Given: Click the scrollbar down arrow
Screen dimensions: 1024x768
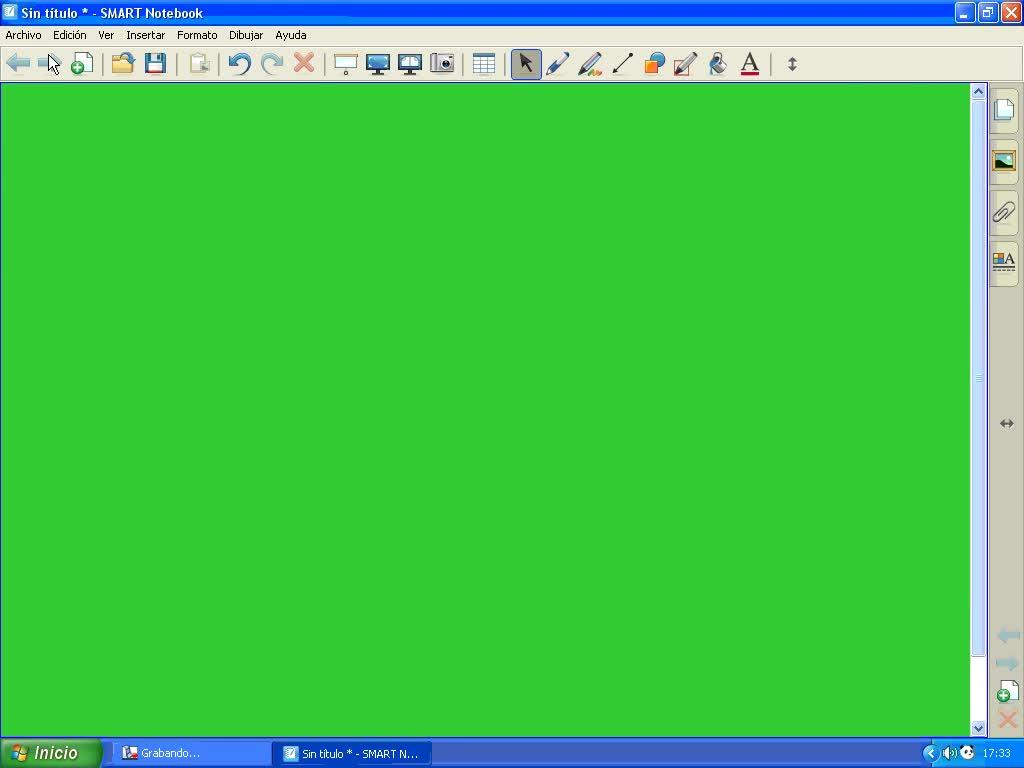Looking at the screenshot, I should coord(978,728).
